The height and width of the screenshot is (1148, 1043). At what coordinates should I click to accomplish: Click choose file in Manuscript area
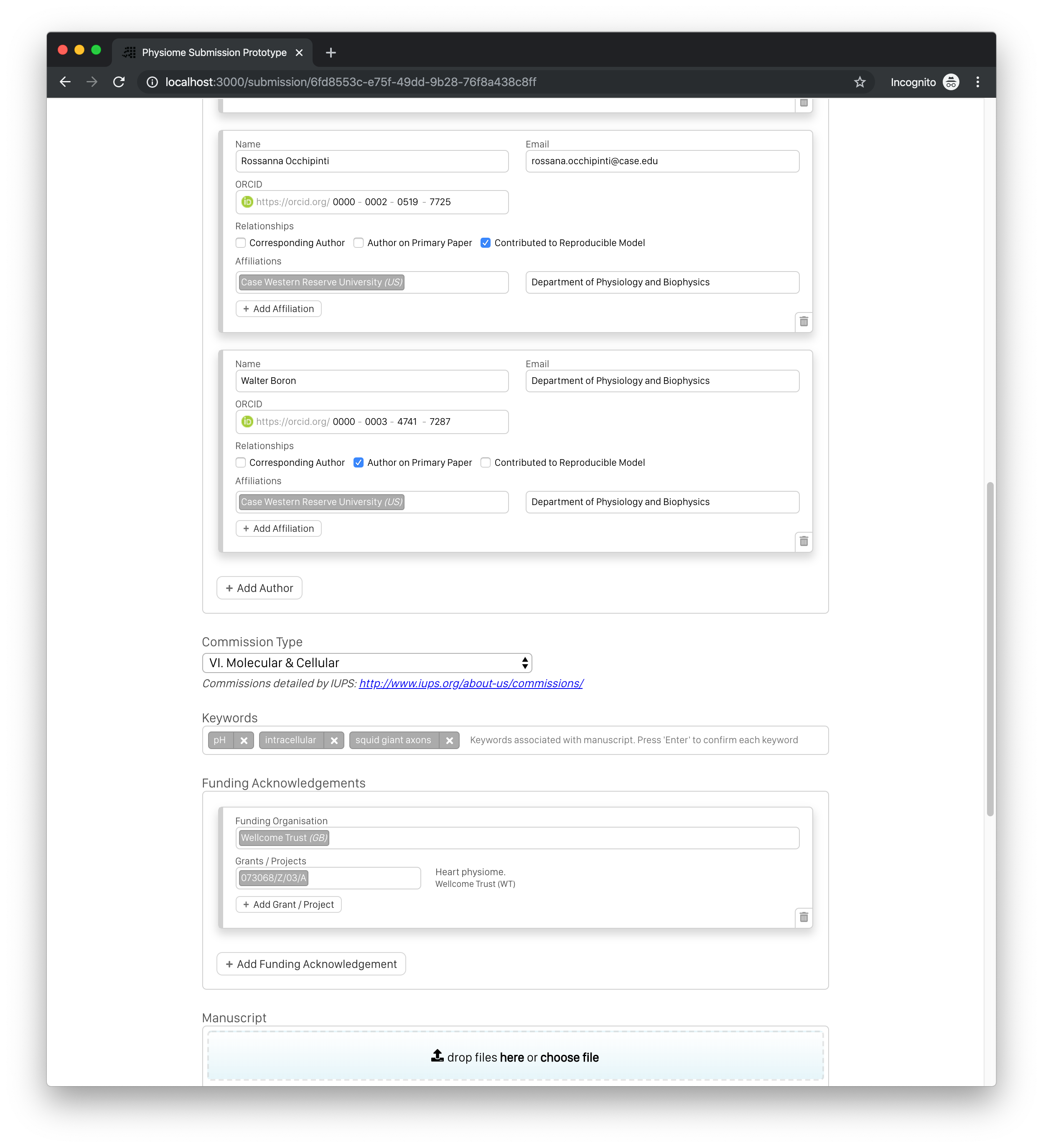(x=569, y=1057)
